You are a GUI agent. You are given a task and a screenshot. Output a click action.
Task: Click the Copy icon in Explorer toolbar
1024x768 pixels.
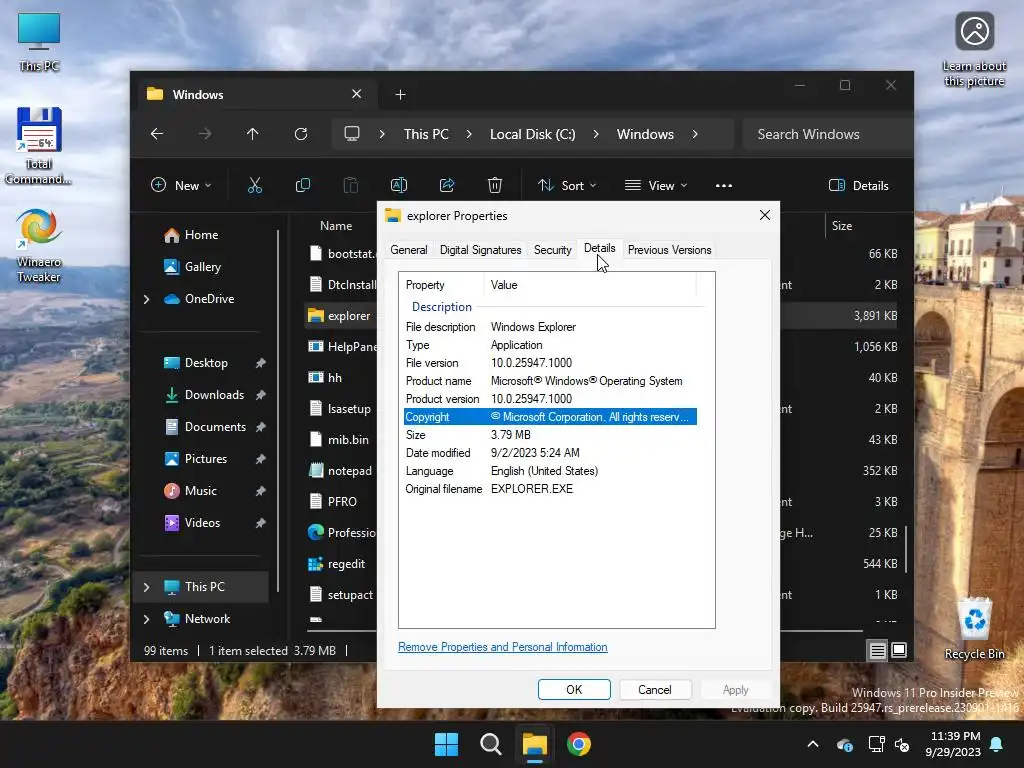pos(302,185)
